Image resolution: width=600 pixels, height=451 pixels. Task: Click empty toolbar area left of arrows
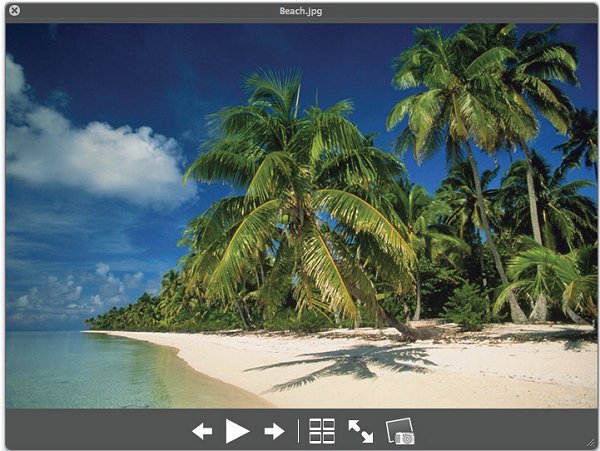point(100,431)
